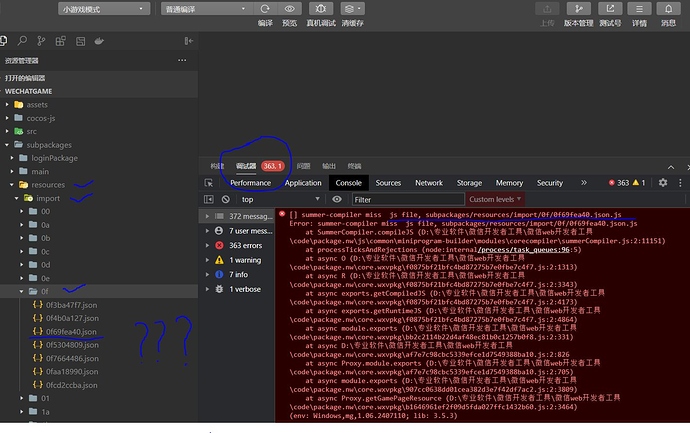Open DevTools settings gear
Viewport: 690px width, 433px height.
(663, 183)
